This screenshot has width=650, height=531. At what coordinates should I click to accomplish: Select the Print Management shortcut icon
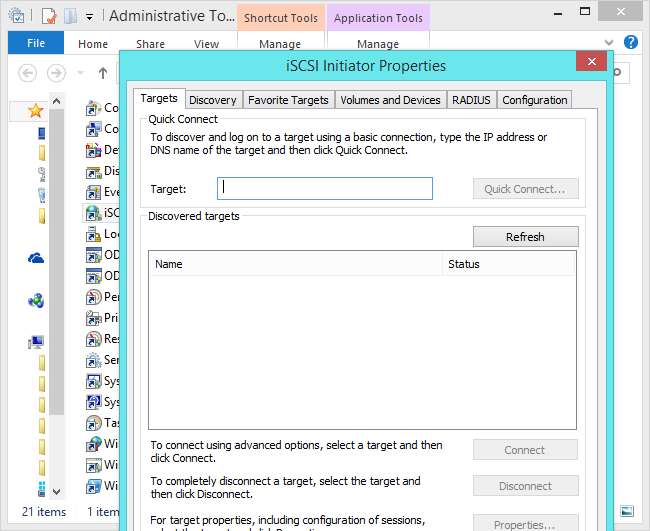(94, 318)
